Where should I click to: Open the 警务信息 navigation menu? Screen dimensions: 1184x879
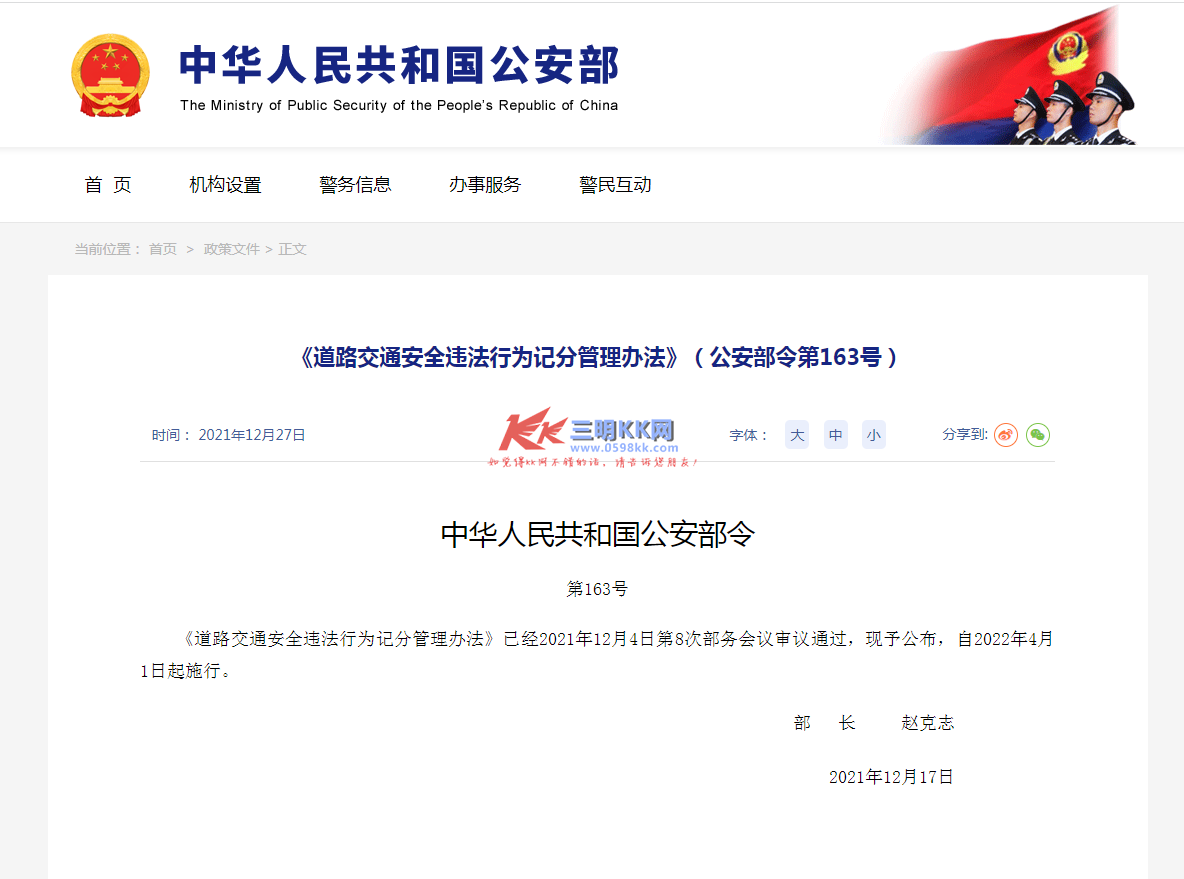click(x=355, y=185)
